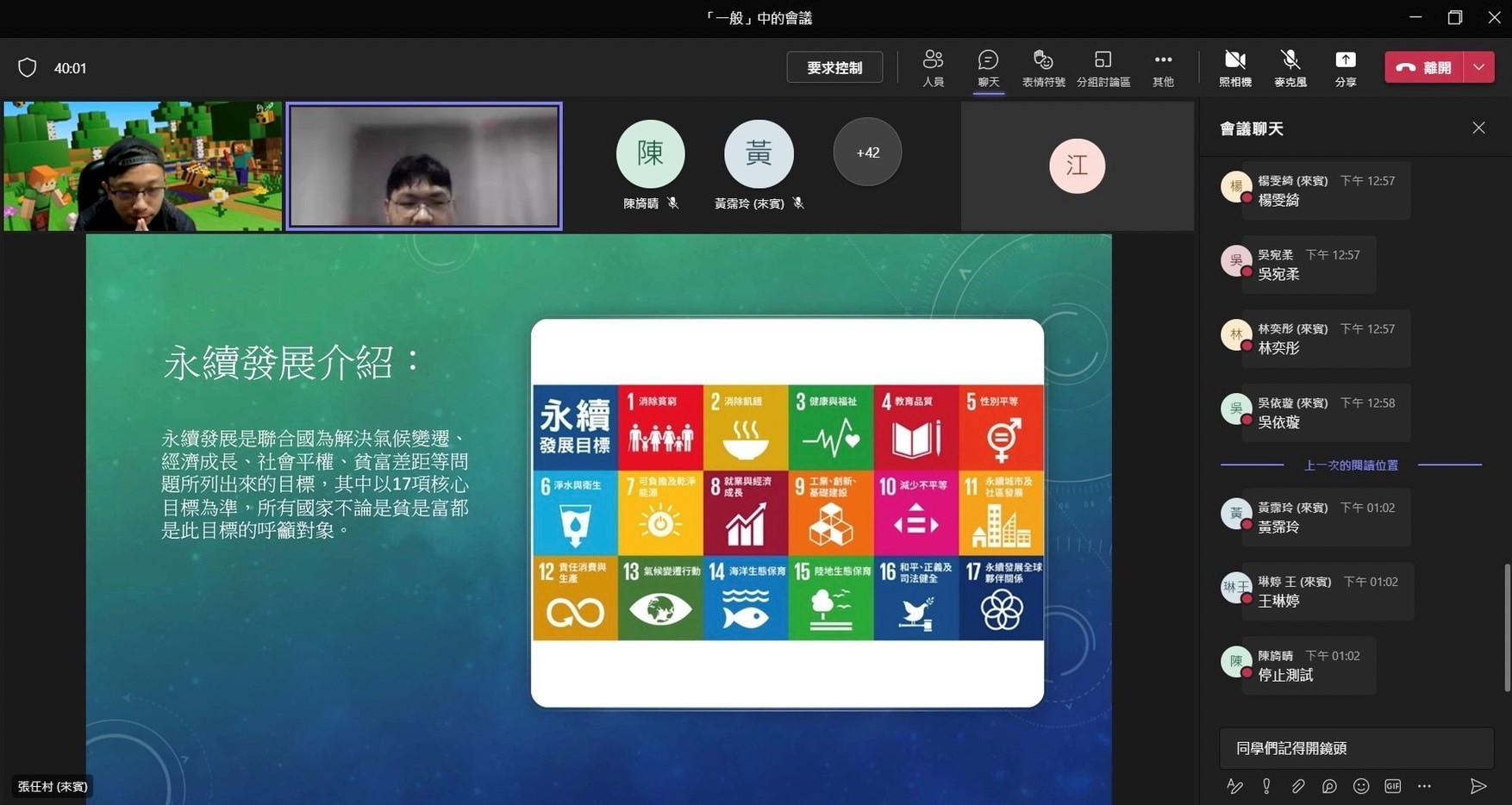Open text Format options in chat

1234,786
